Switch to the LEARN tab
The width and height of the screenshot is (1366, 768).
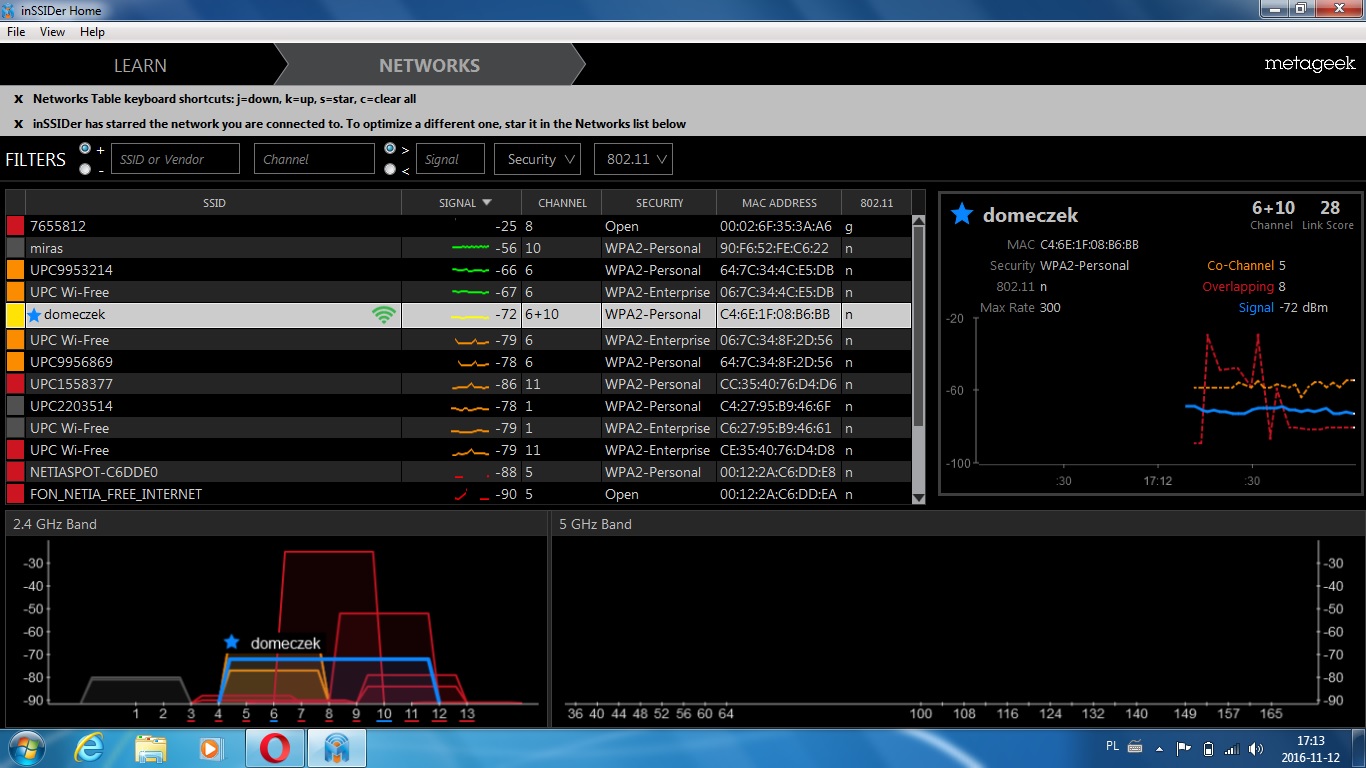140,65
